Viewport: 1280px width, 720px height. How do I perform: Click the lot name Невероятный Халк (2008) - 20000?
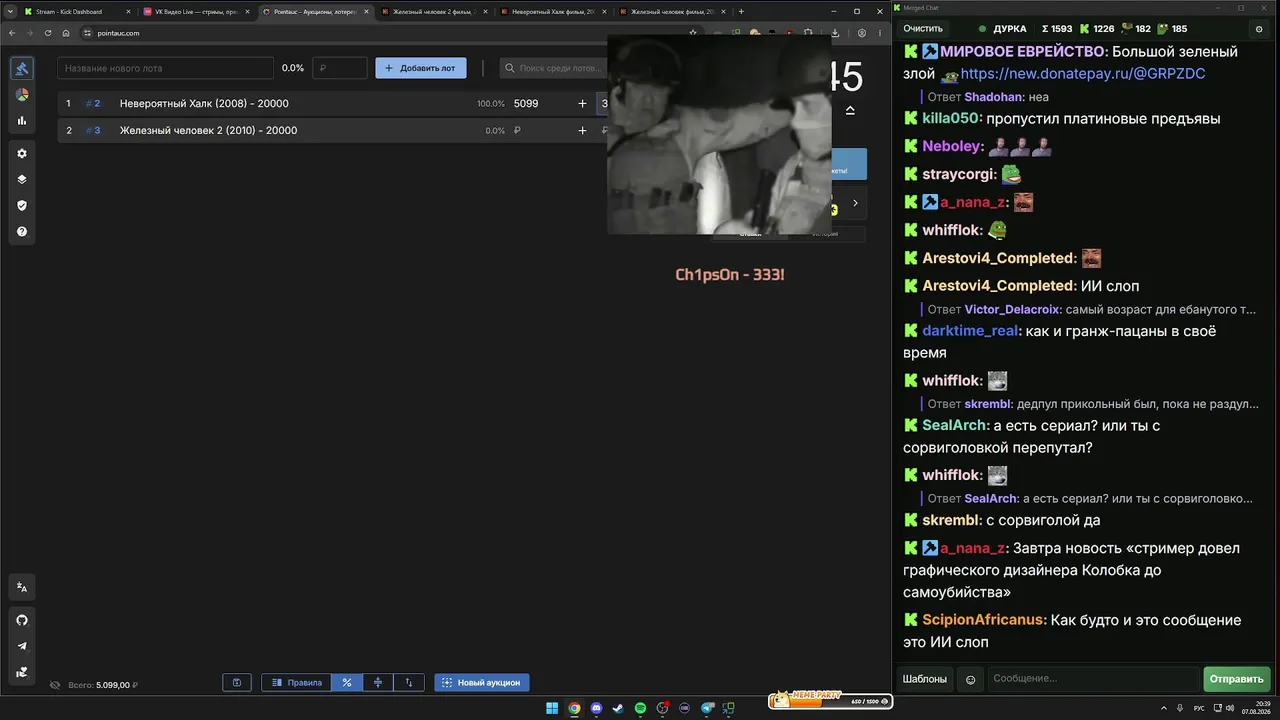[x=204, y=104]
